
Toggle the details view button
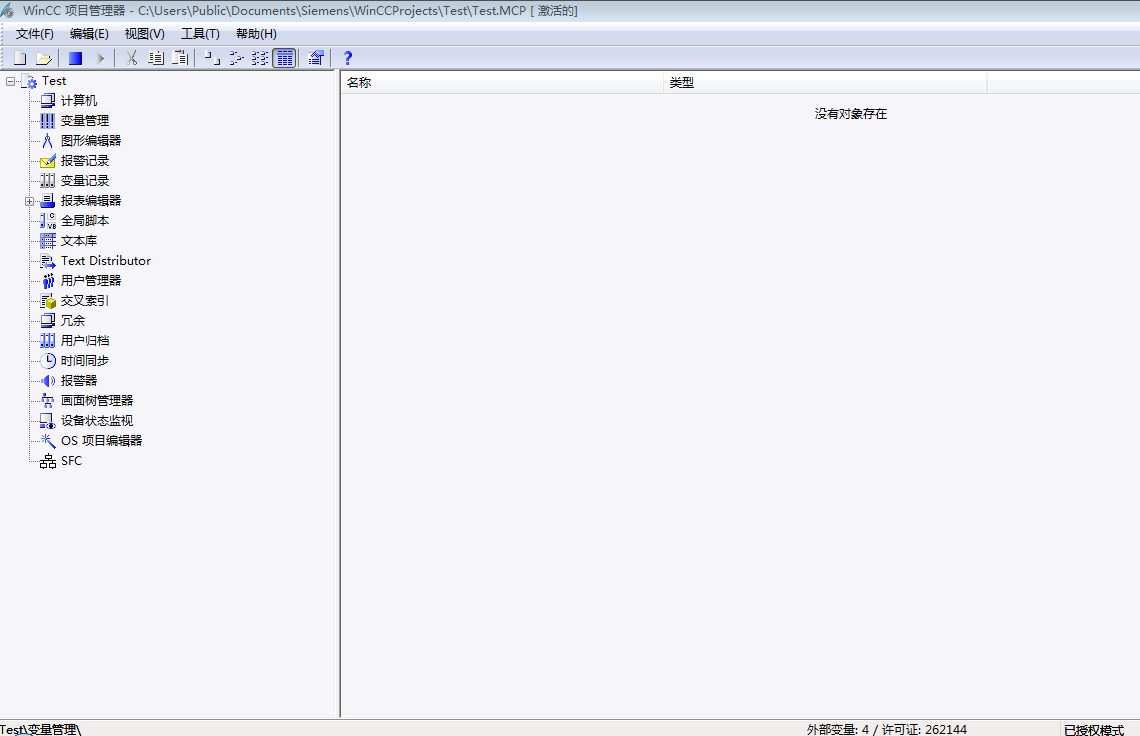[x=284, y=58]
